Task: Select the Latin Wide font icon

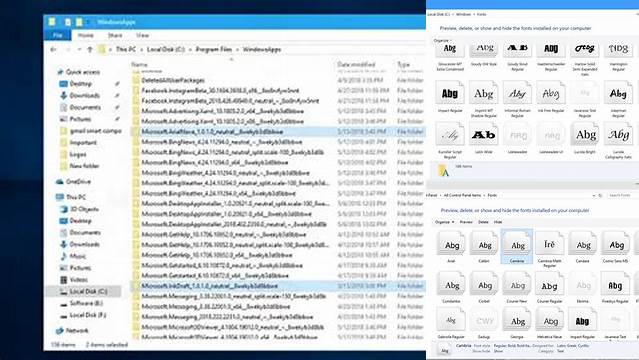Action: pyautogui.click(x=483, y=134)
